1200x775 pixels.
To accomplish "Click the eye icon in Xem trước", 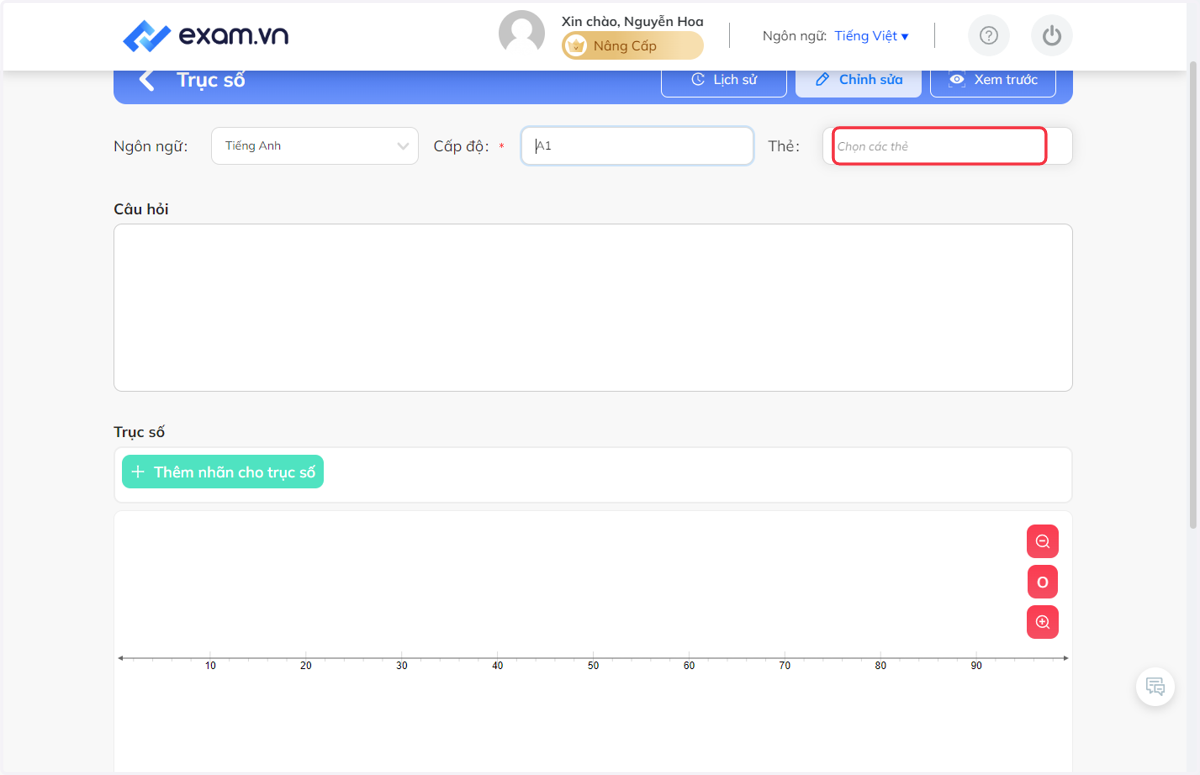I will [957, 80].
